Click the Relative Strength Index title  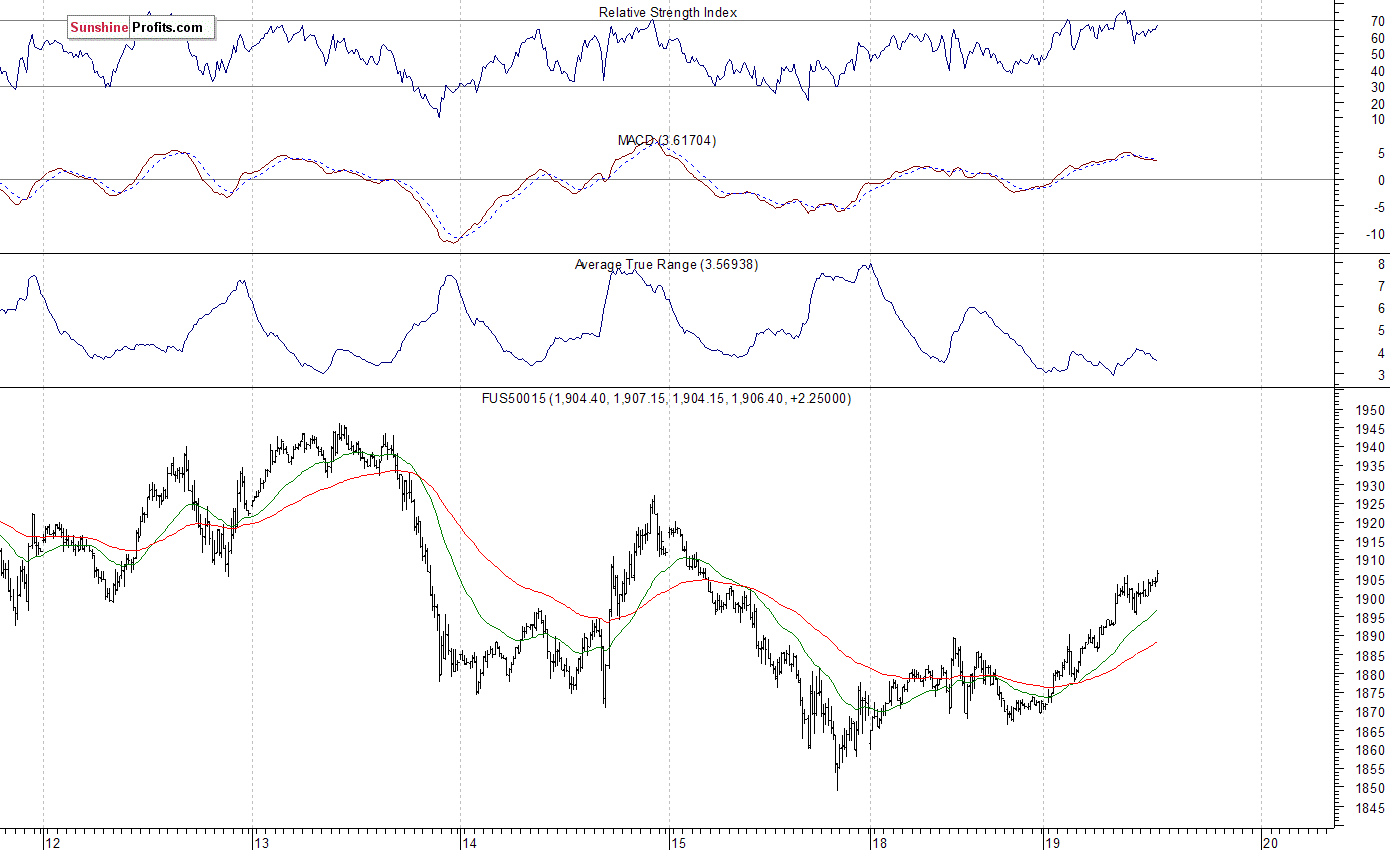tap(668, 12)
